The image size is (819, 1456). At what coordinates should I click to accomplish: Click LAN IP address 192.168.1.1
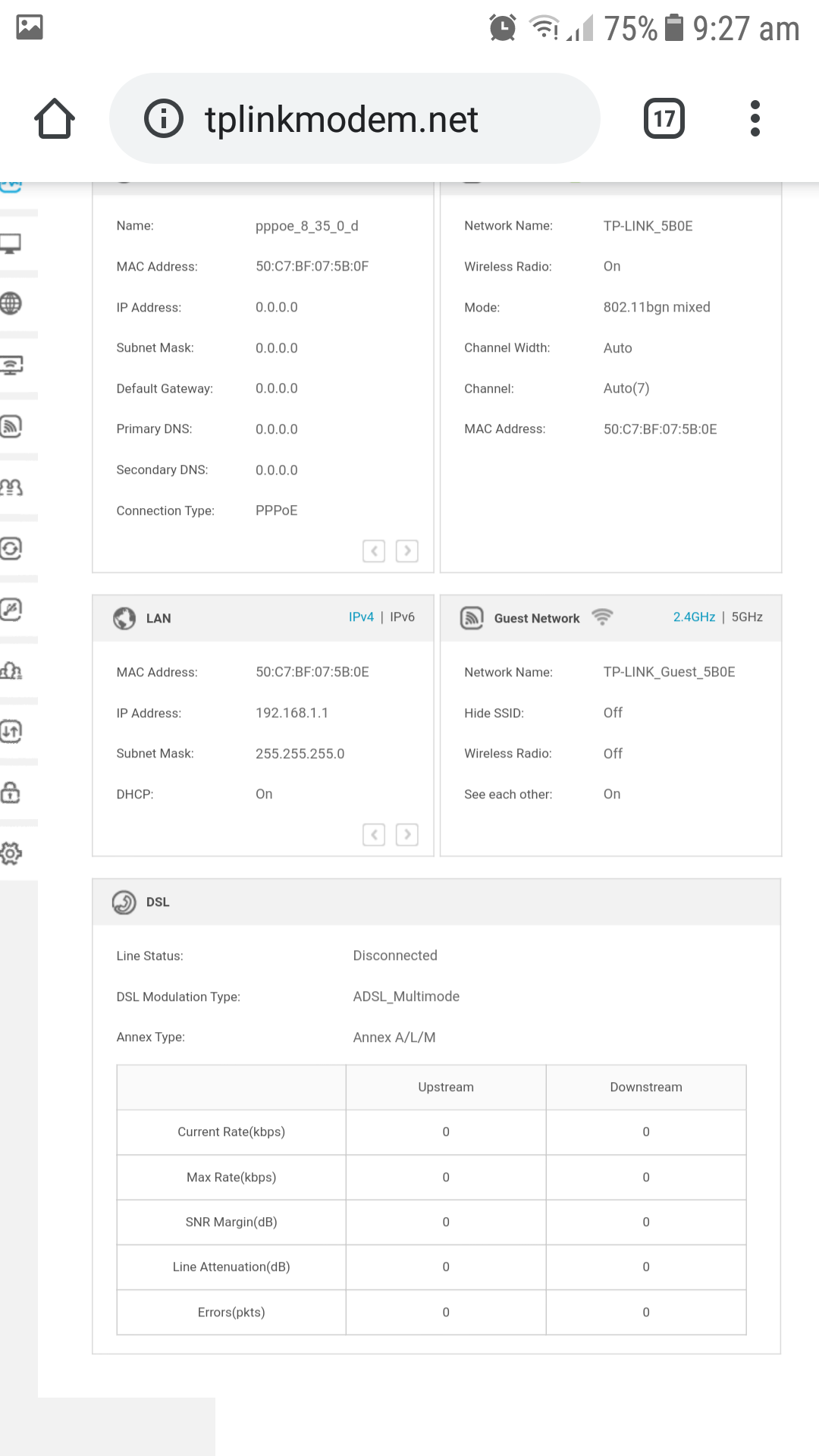292,713
